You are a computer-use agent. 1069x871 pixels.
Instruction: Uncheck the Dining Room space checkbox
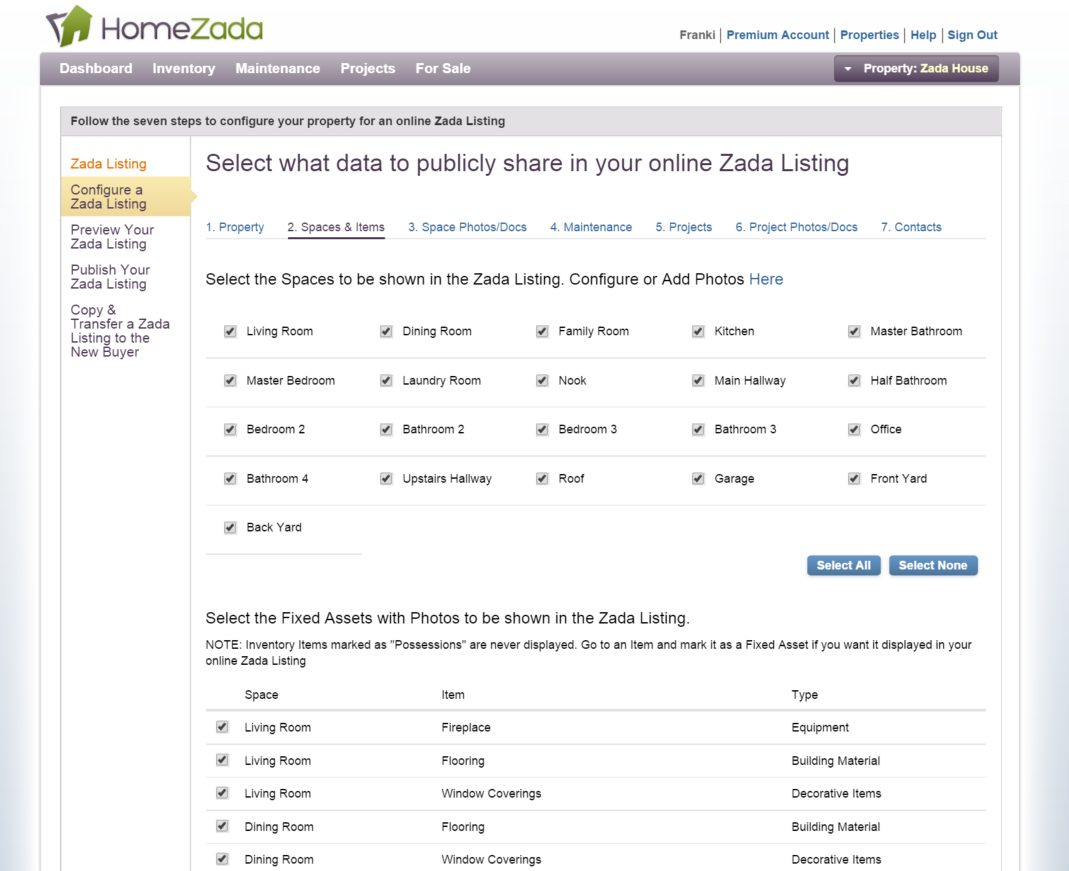(386, 331)
